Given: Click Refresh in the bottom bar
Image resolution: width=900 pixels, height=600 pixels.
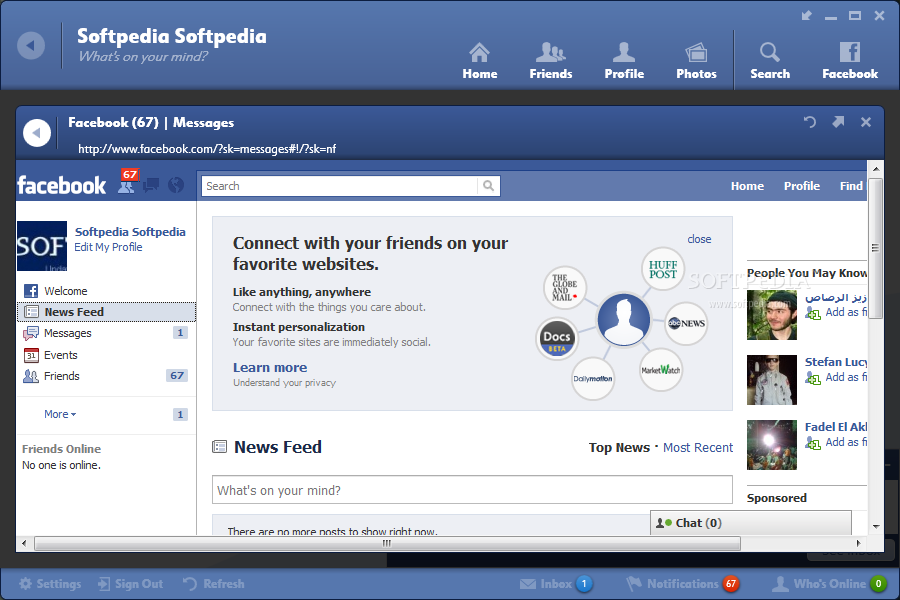Looking at the screenshot, I should (x=214, y=584).
